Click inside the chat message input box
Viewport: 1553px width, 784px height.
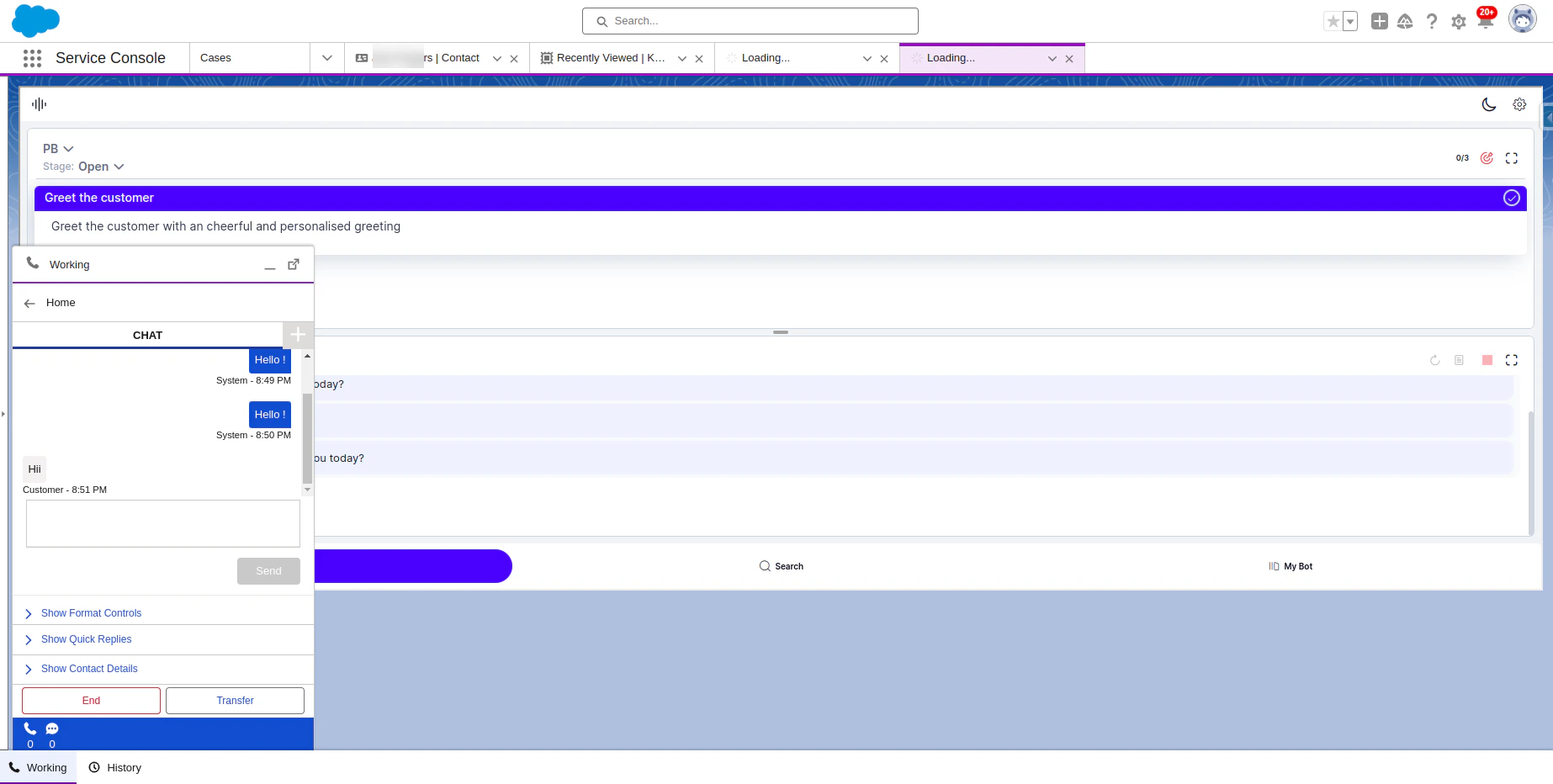[162, 522]
